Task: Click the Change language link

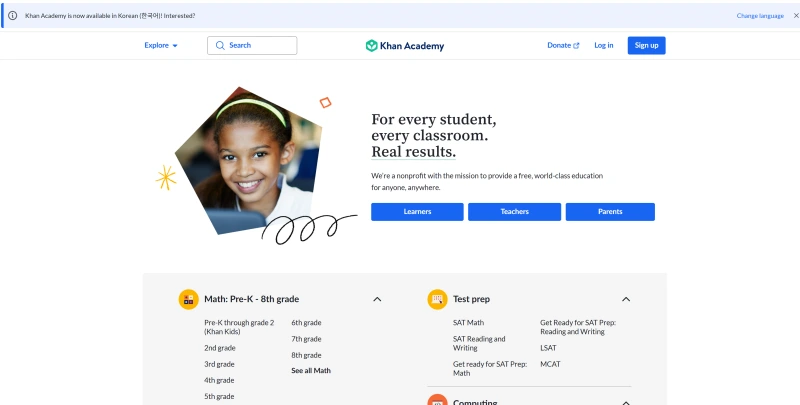Action: (x=760, y=16)
